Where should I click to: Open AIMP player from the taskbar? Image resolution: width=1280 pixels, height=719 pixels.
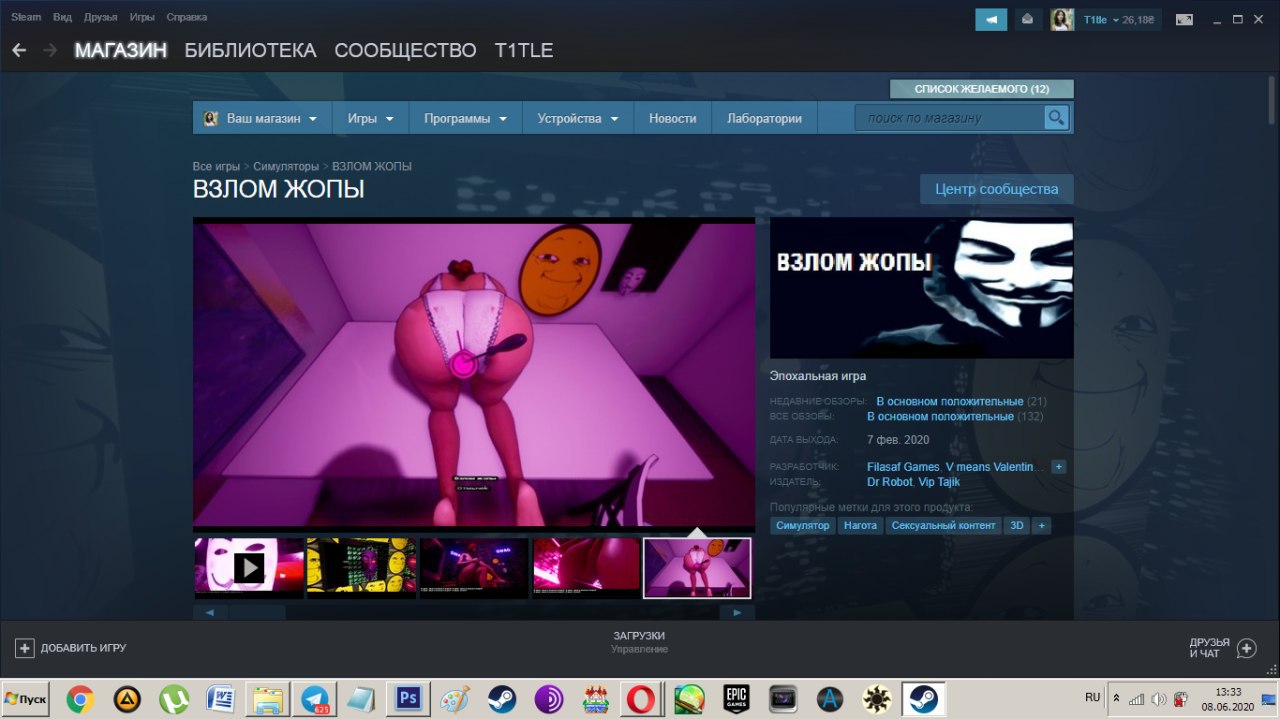point(127,698)
